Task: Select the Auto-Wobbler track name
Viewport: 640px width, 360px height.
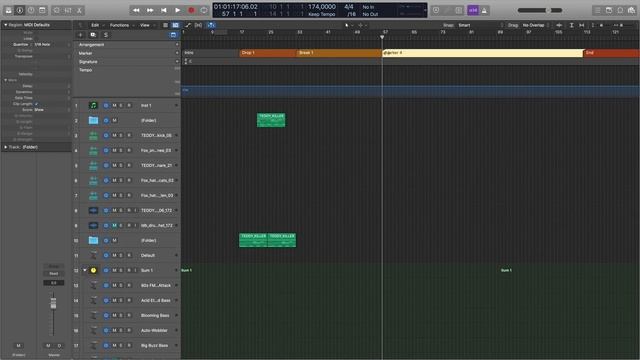Action: (154, 331)
